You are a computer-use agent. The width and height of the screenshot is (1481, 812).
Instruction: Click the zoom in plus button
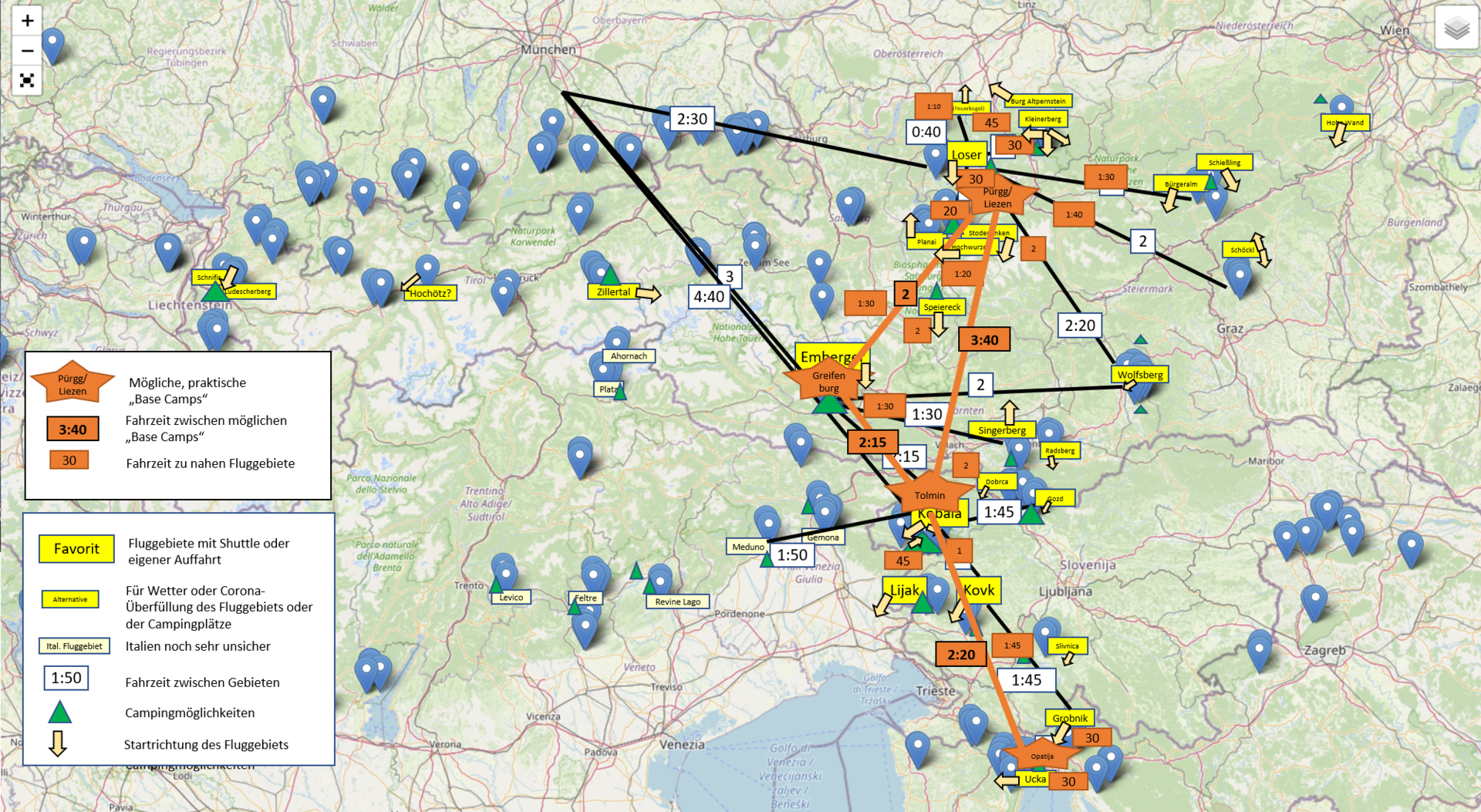pyautogui.click(x=27, y=21)
